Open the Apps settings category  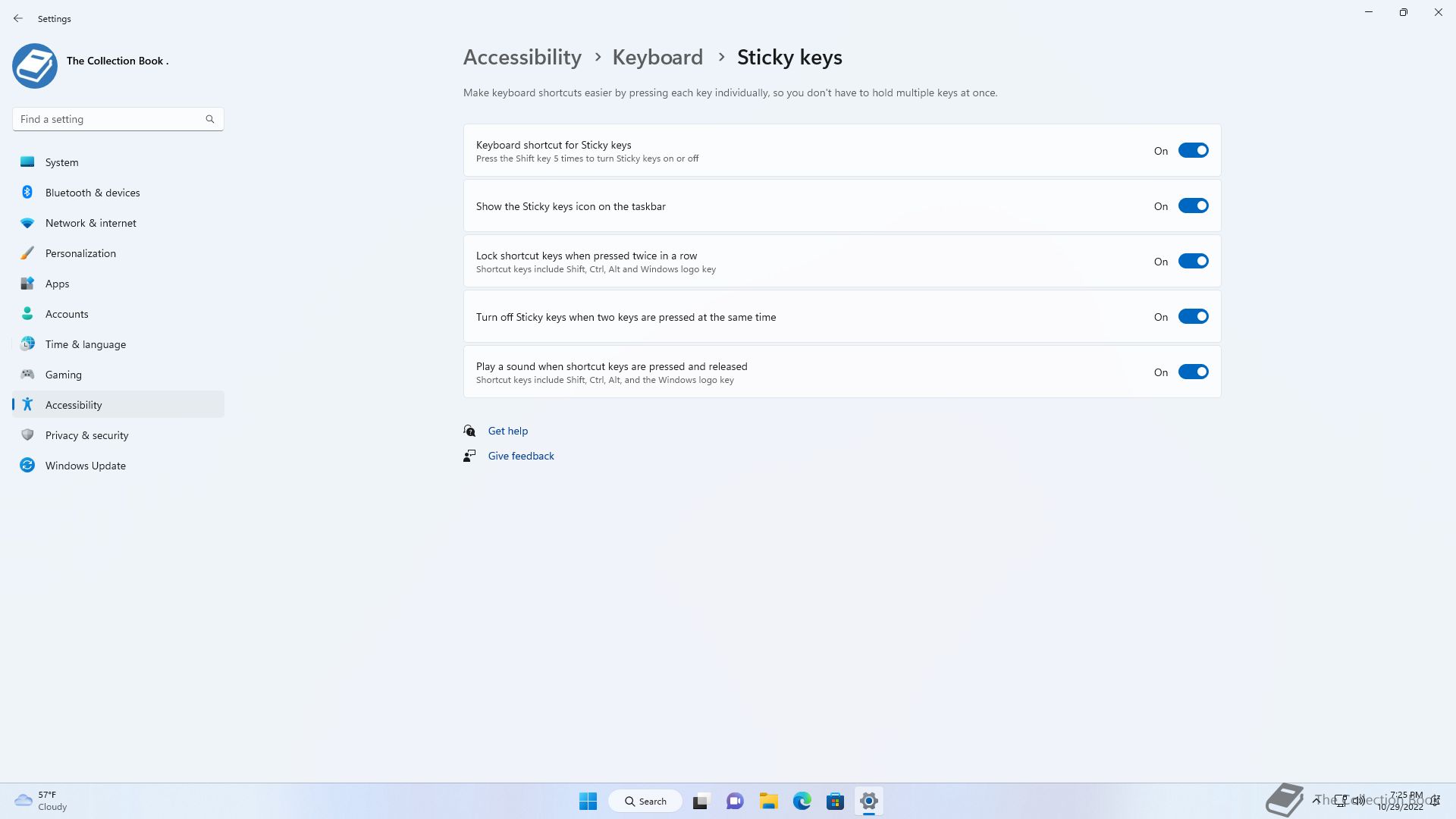pyautogui.click(x=118, y=284)
